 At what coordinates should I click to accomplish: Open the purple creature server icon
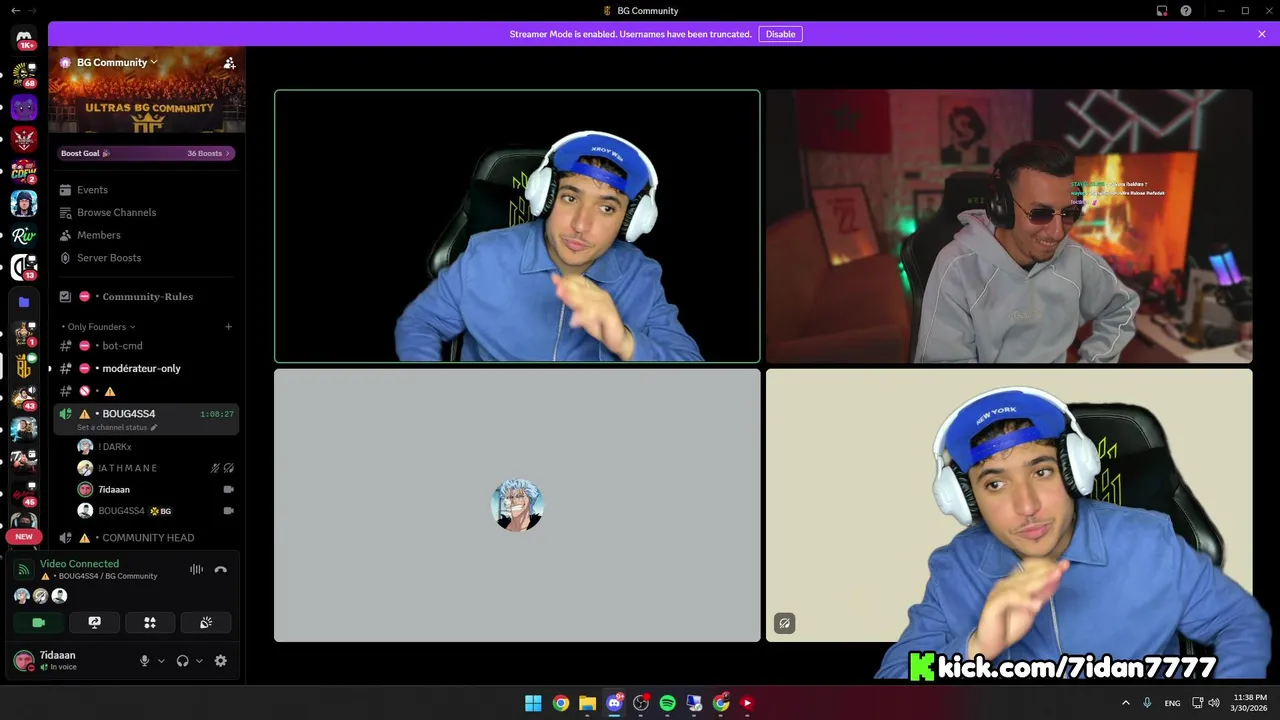(24, 107)
